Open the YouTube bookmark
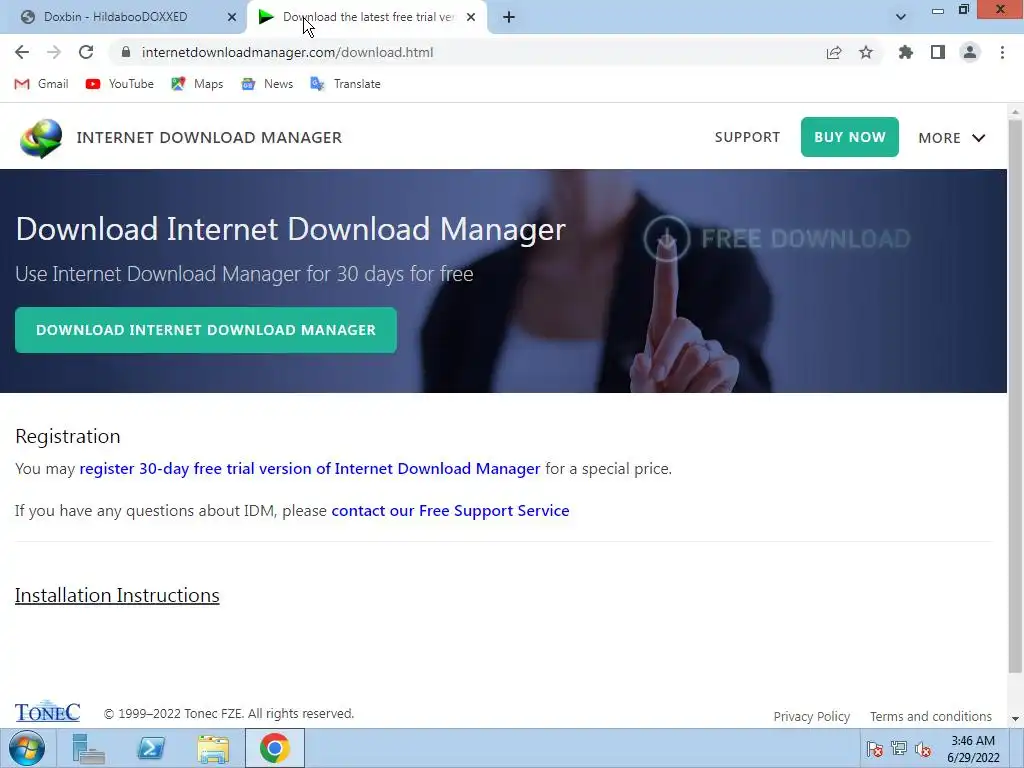The image size is (1024, 768). (x=120, y=84)
